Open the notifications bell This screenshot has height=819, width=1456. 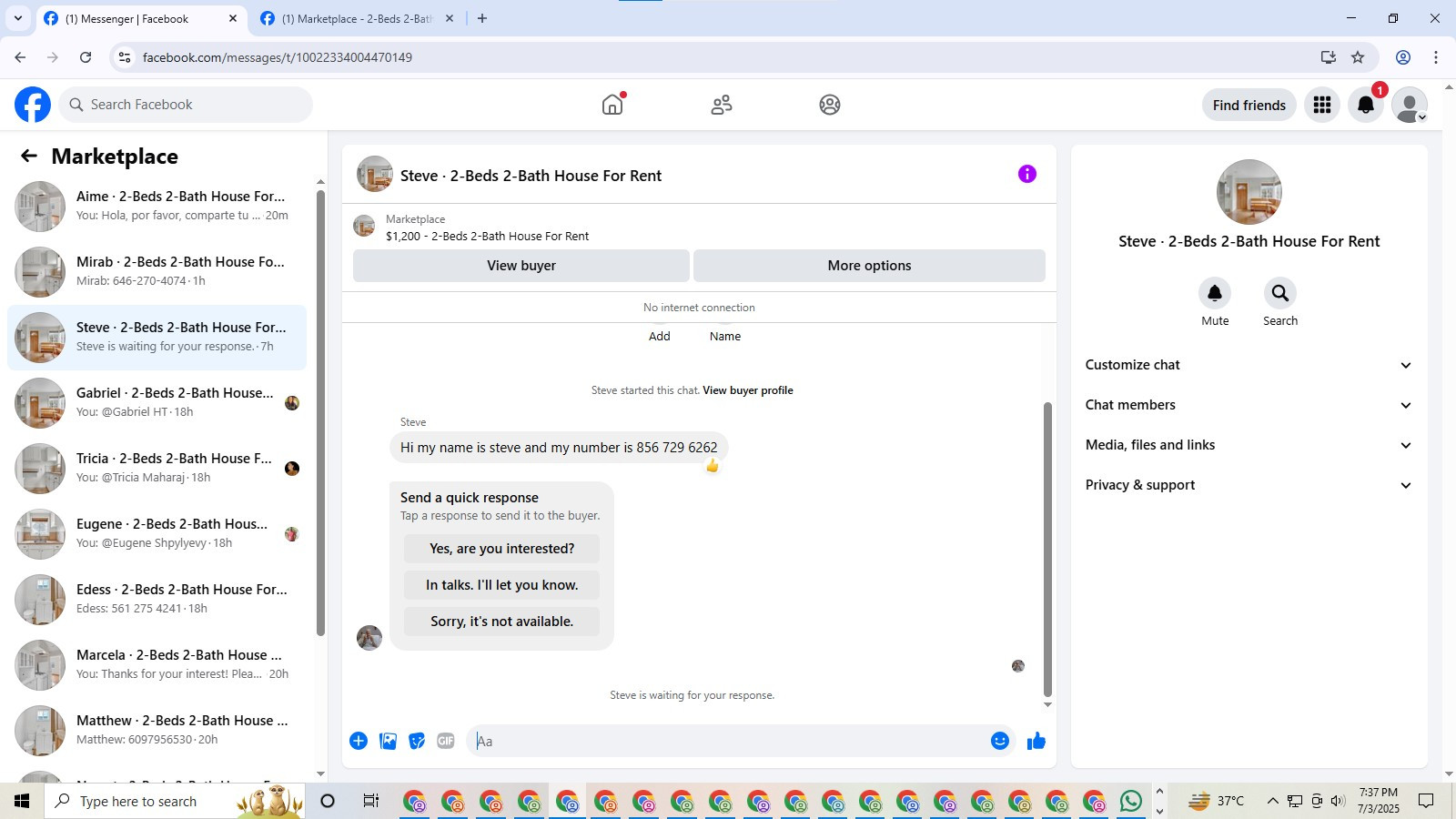tap(1366, 105)
